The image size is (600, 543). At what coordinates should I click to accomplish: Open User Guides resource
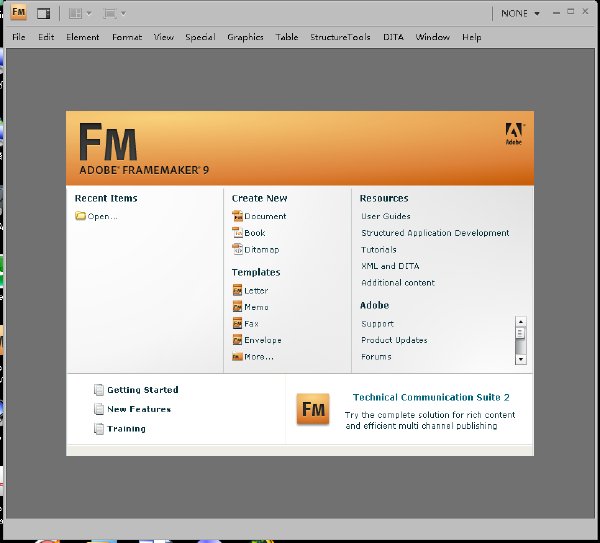(x=386, y=216)
